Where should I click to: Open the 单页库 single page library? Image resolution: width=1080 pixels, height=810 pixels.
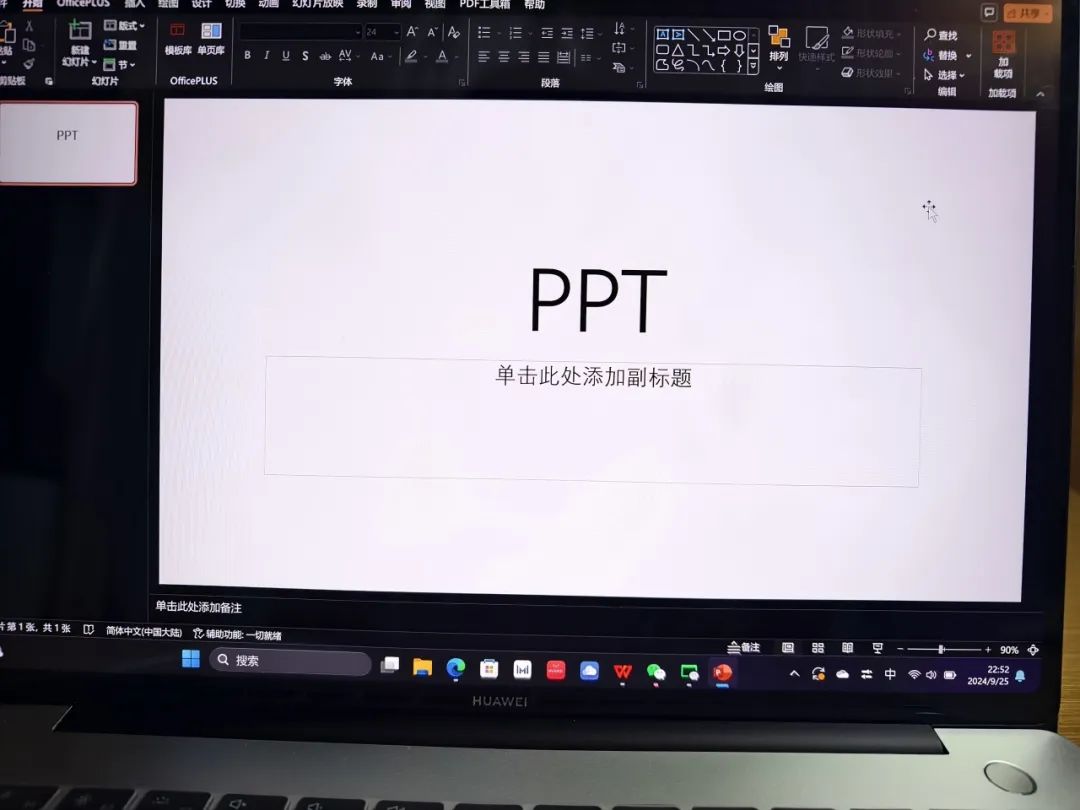[x=211, y=39]
